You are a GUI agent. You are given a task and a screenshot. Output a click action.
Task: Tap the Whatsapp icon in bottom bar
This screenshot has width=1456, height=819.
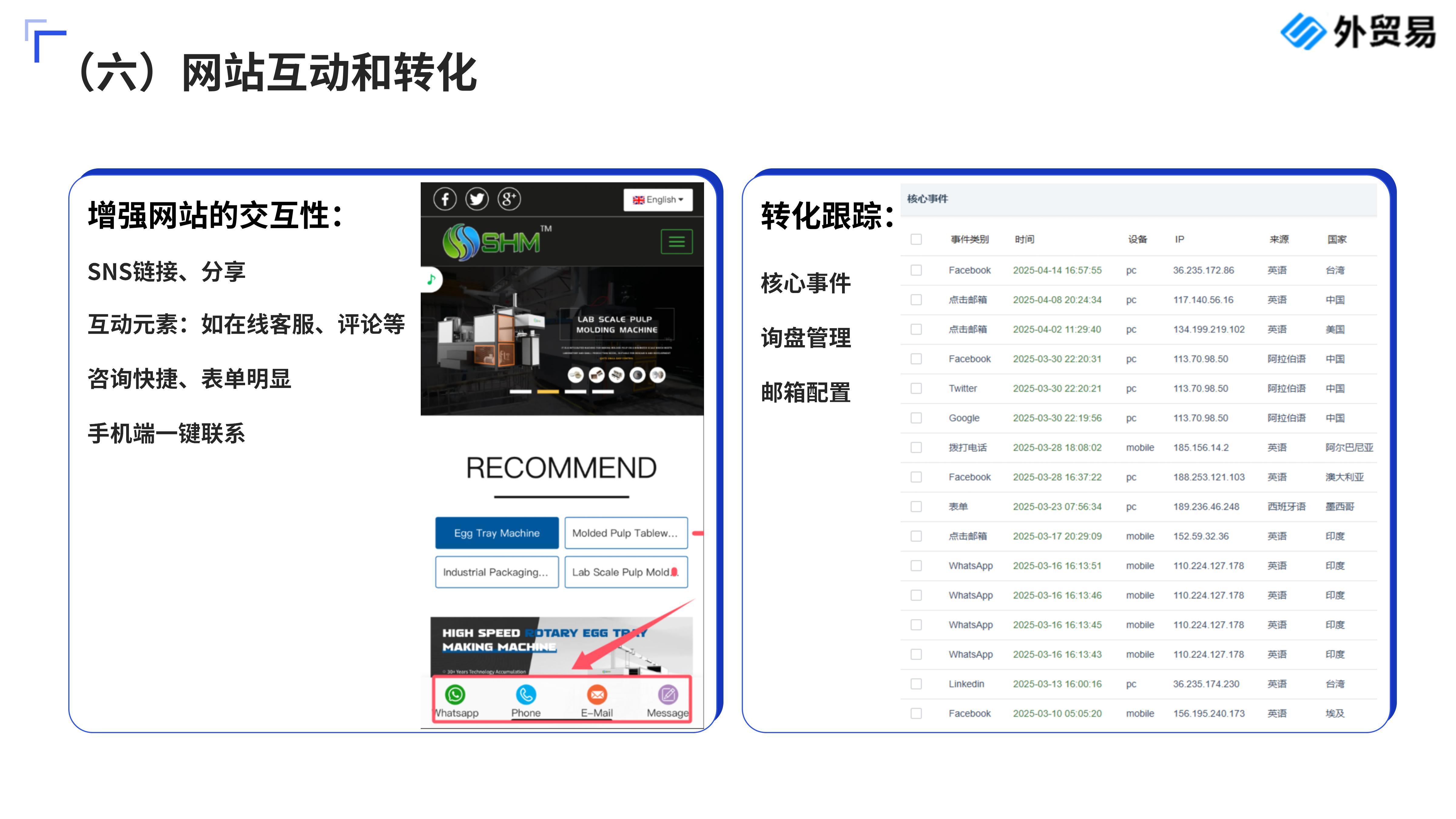point(456,694)
